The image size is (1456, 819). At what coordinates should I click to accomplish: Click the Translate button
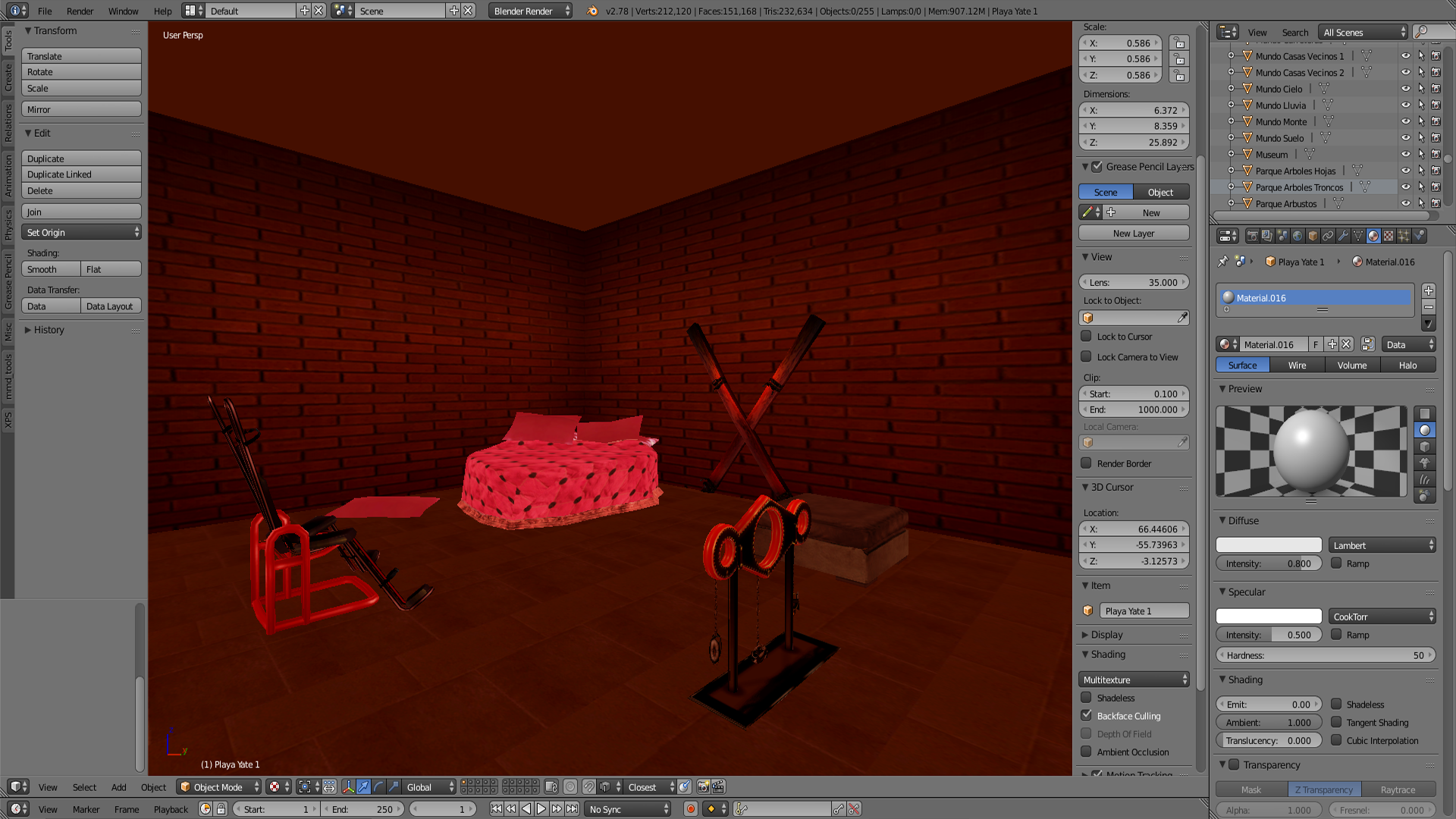point(82,56)
